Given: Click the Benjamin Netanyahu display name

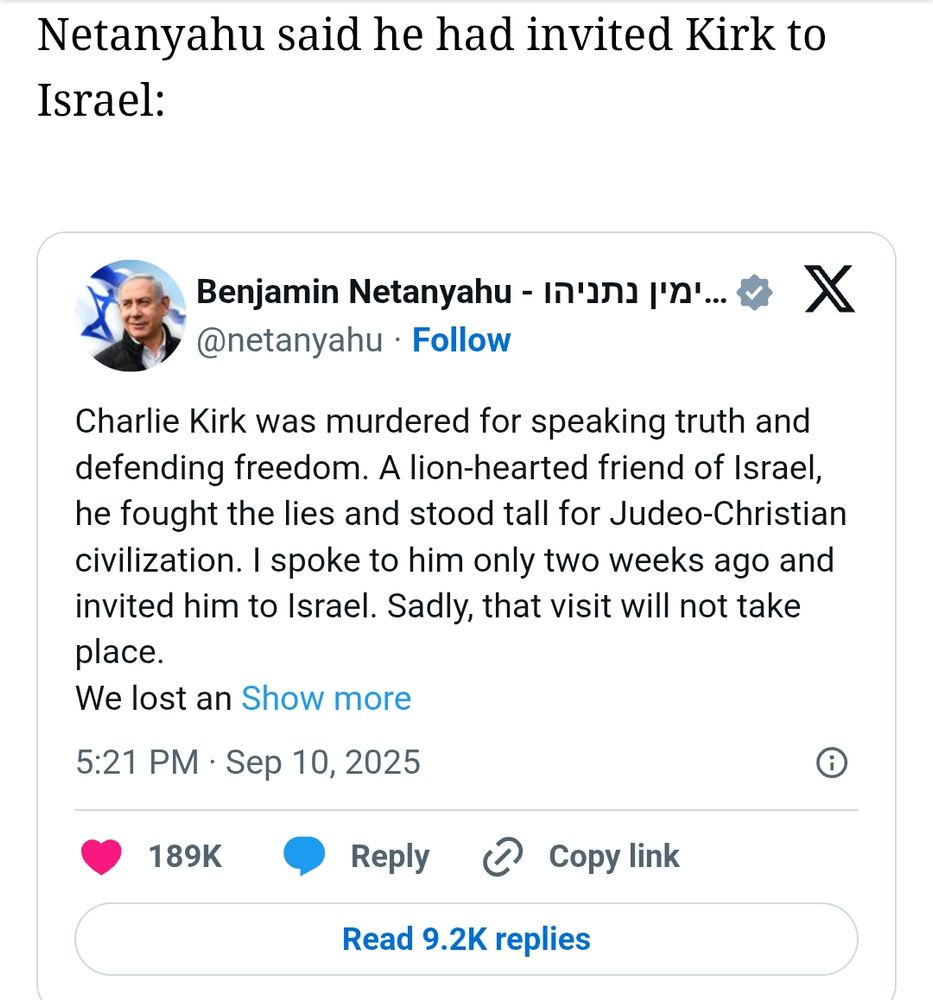Looking at the screenshot, I should pyautogui.click(x=357, y=292).
